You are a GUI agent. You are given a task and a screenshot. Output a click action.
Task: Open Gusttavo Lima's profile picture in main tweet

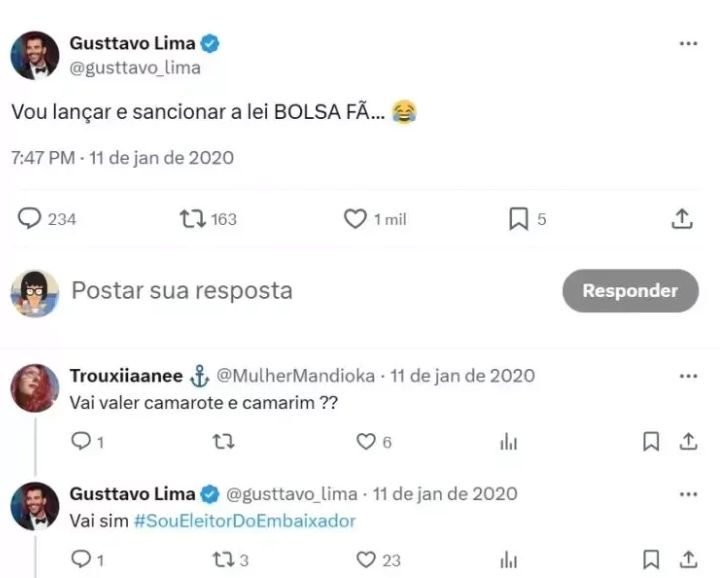(35, 55)
